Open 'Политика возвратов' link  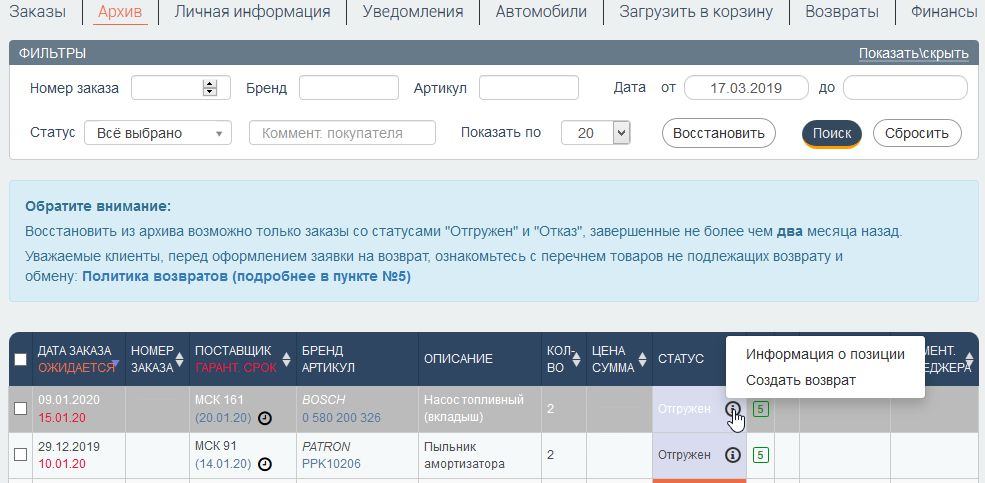pos(246,276)
